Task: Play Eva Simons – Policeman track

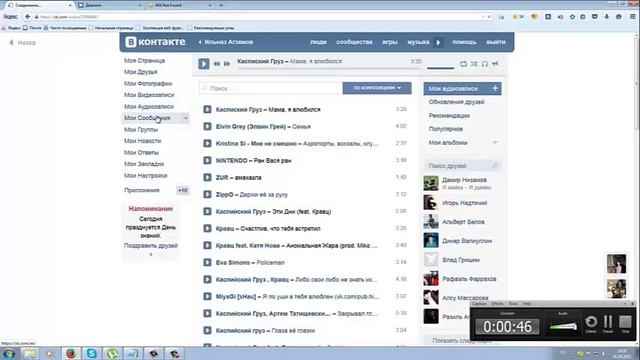Action: [x=207, y=262]
